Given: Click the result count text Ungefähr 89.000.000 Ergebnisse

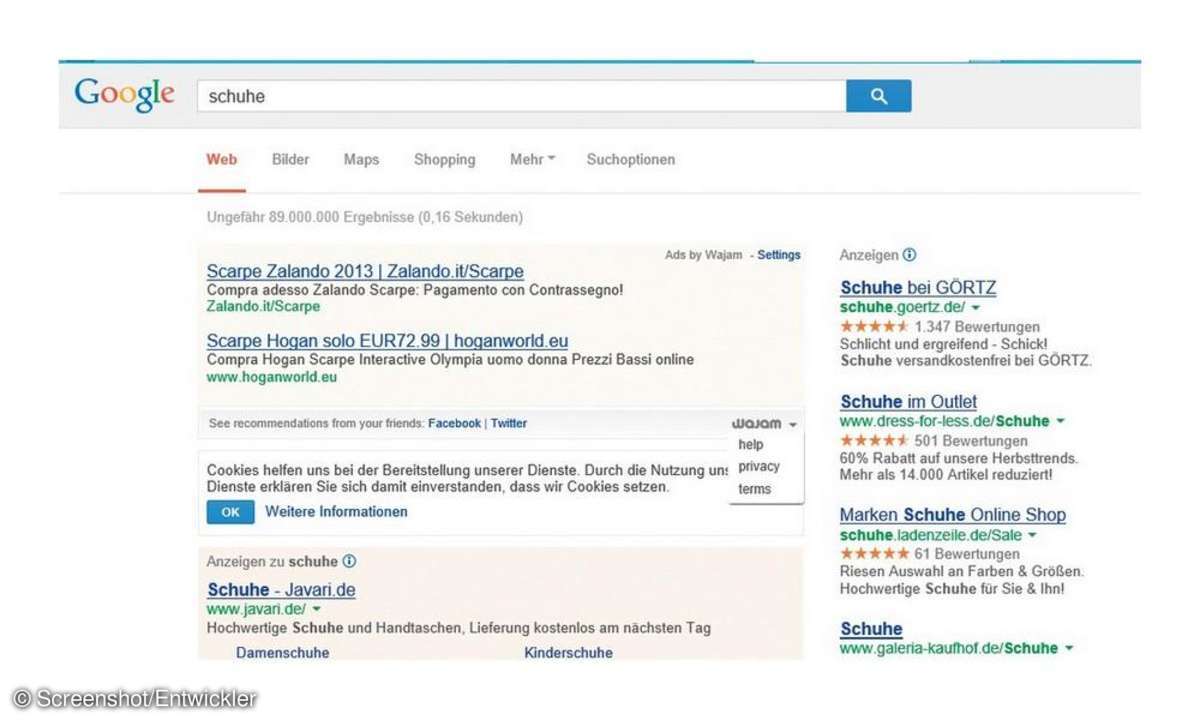Looking at the screenshot, I should (x=311, y=217).
